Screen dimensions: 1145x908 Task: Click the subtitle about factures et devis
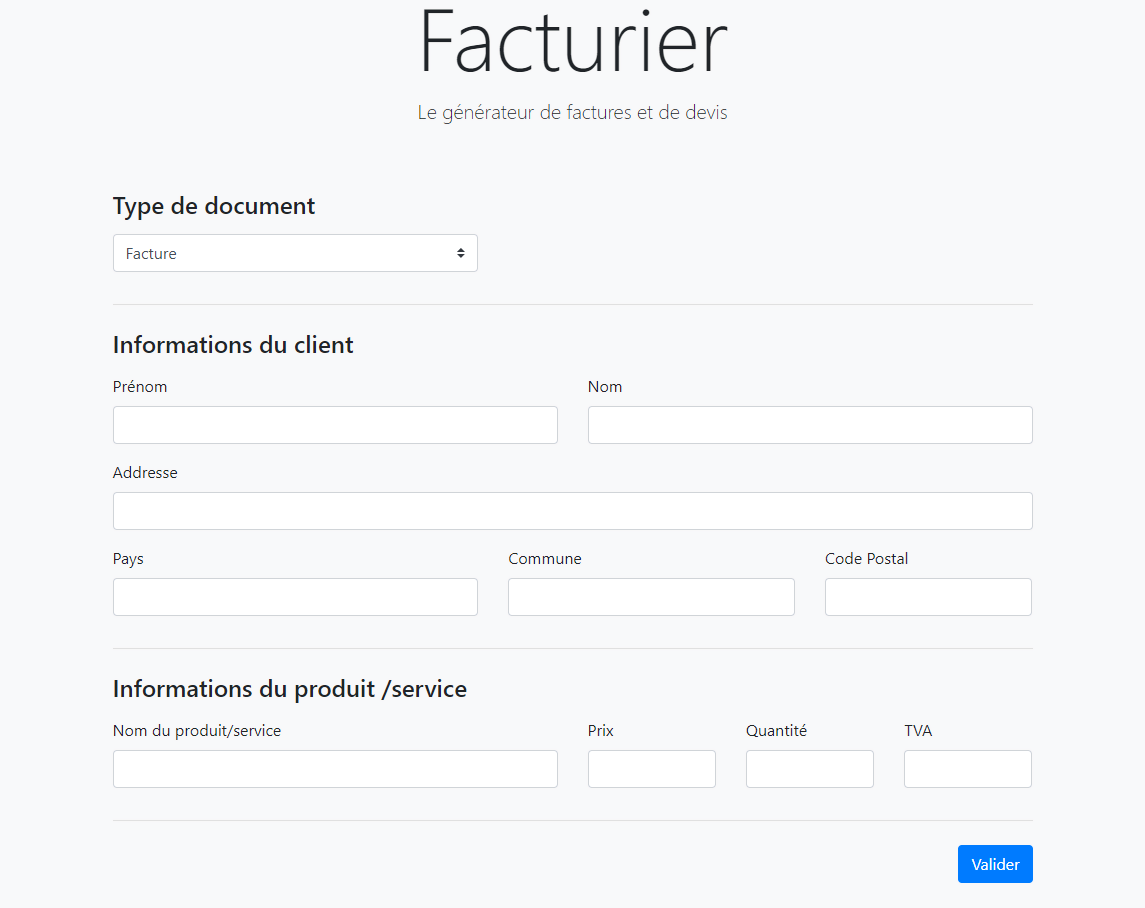(x=572, y=112)
